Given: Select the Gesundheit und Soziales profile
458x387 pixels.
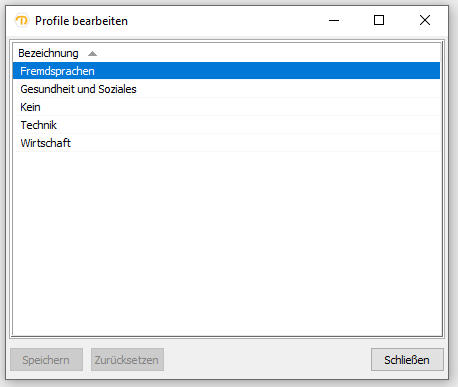Looking at the screenshot, I should [x=226, y=89].
